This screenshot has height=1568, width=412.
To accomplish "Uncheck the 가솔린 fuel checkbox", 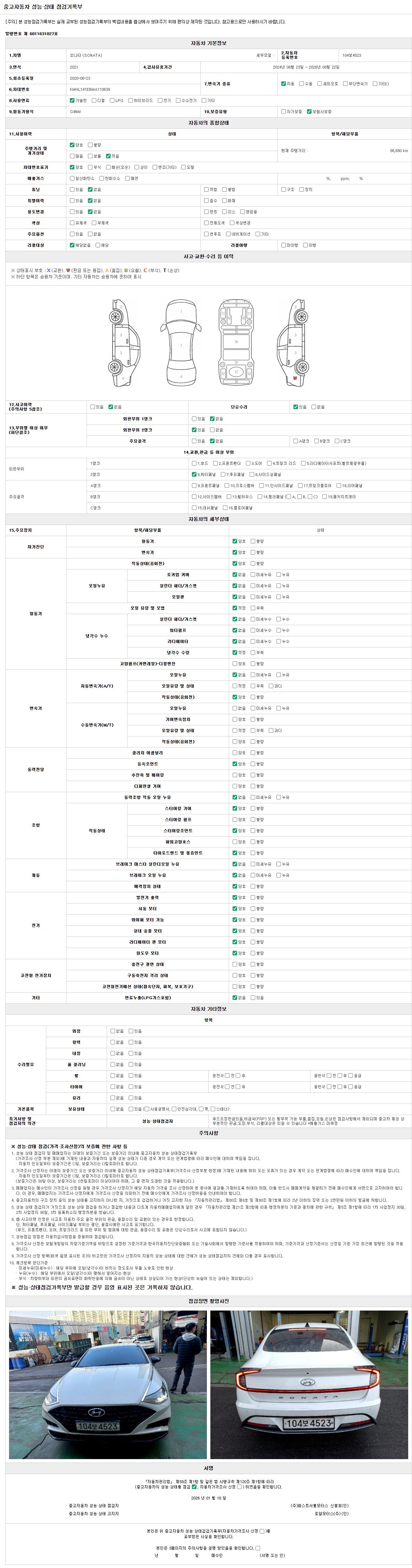I will point(72,101).
